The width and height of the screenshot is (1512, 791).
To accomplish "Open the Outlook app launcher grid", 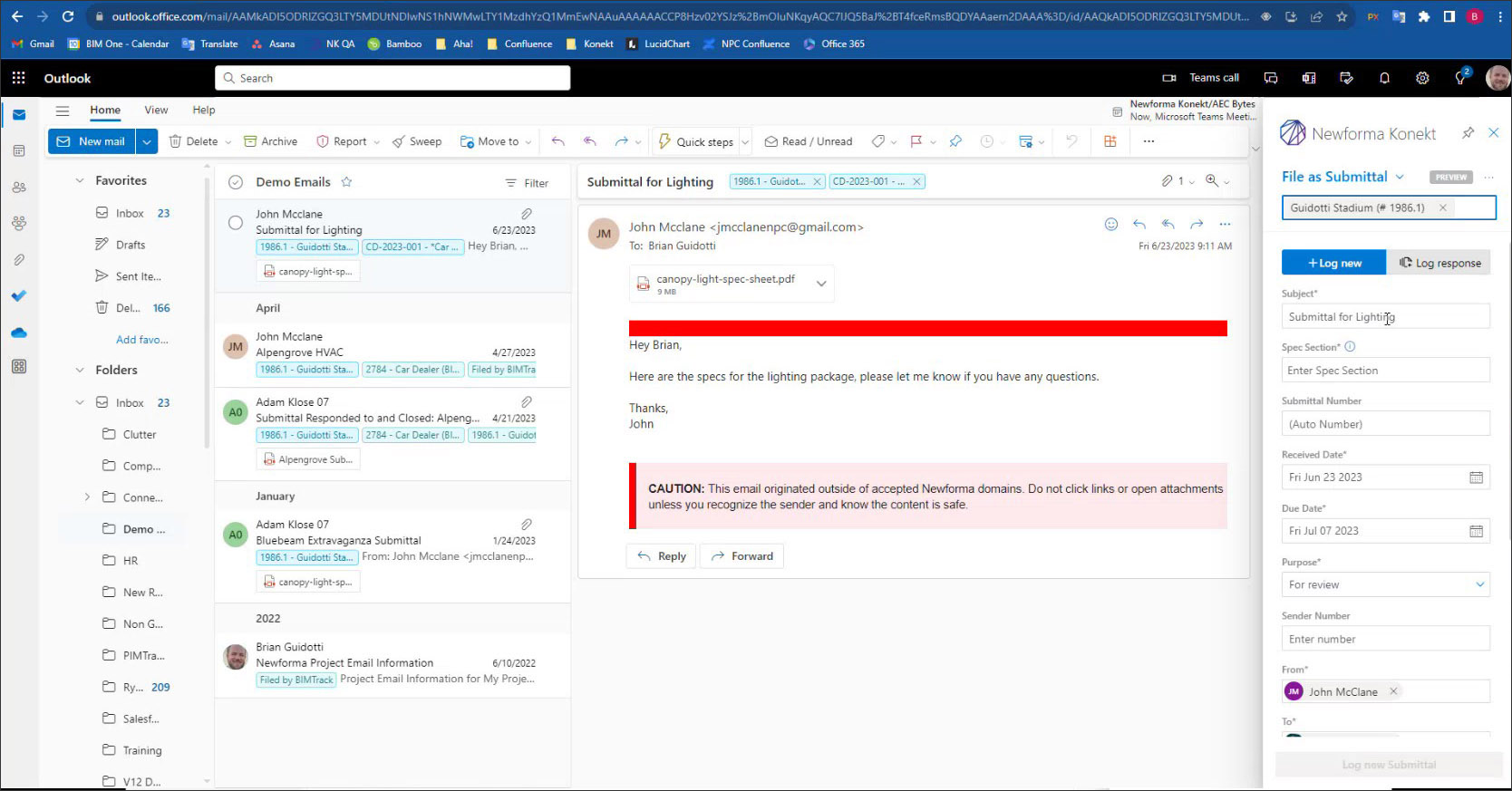I will point(18,78).
